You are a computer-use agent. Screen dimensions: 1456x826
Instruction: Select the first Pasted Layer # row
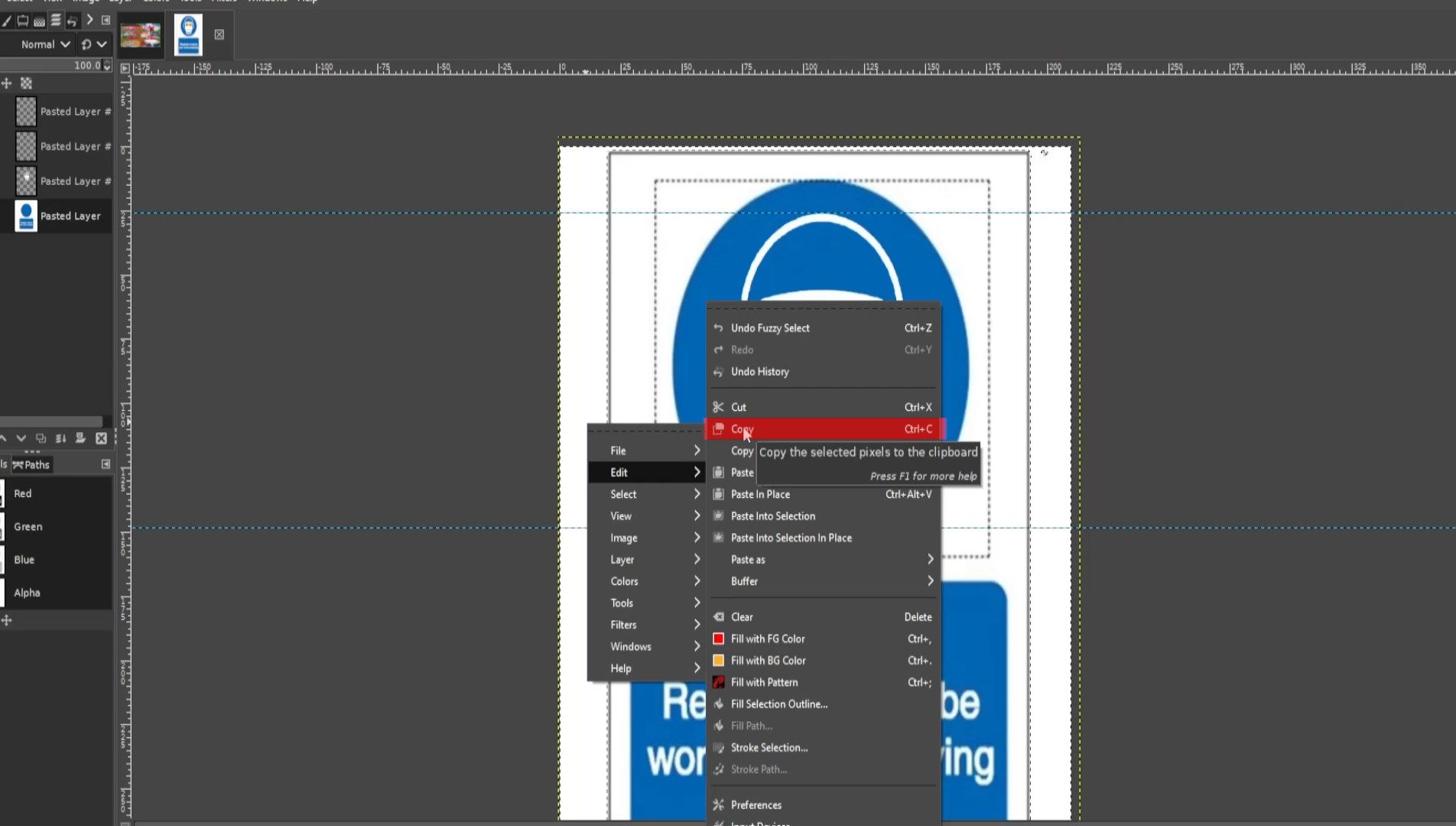pyautogui.click(x=57, y=112)
